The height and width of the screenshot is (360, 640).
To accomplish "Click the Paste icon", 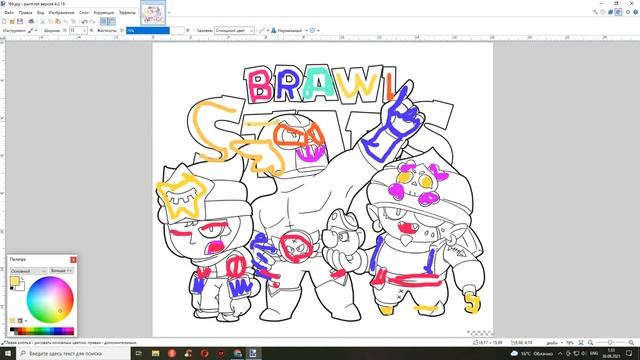I will click(58, 21).
